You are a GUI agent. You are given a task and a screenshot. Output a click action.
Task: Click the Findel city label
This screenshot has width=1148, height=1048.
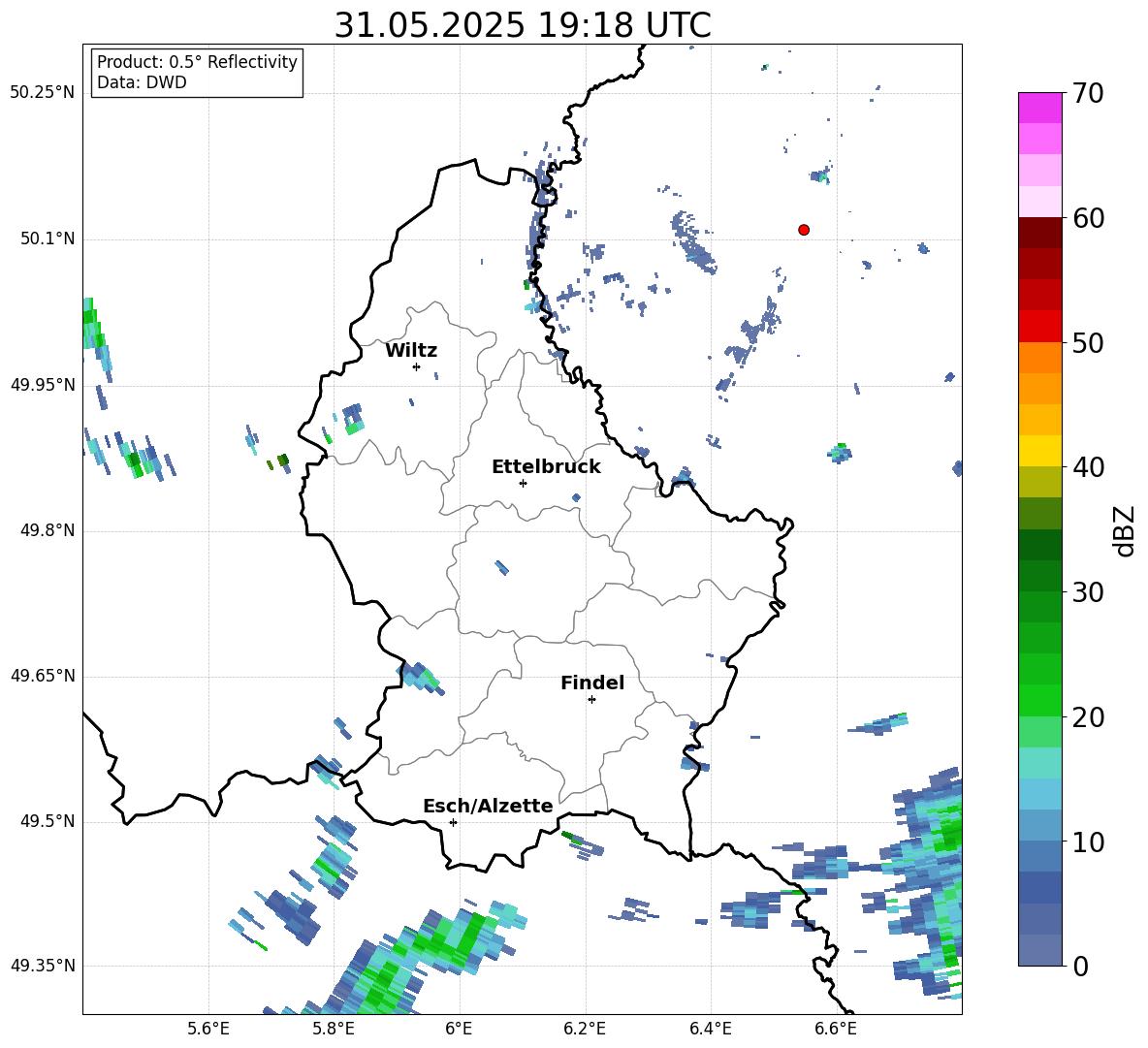click(x=592, y=683)
